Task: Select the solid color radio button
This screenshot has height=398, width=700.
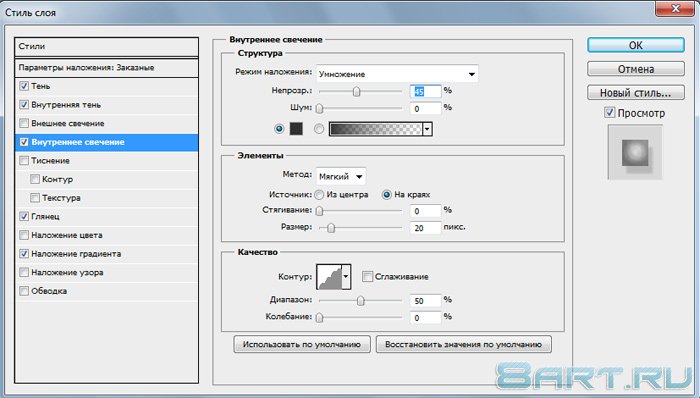Action: [x=279, y=129]
